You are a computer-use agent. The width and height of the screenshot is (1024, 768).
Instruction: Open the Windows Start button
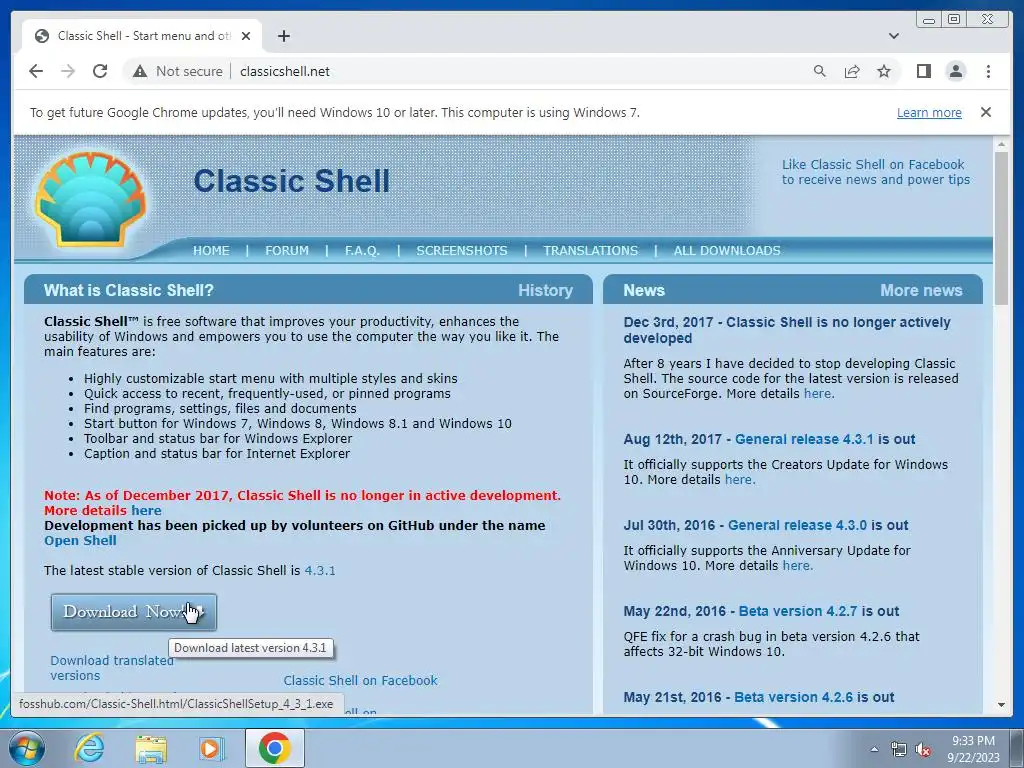coord(26,748)
